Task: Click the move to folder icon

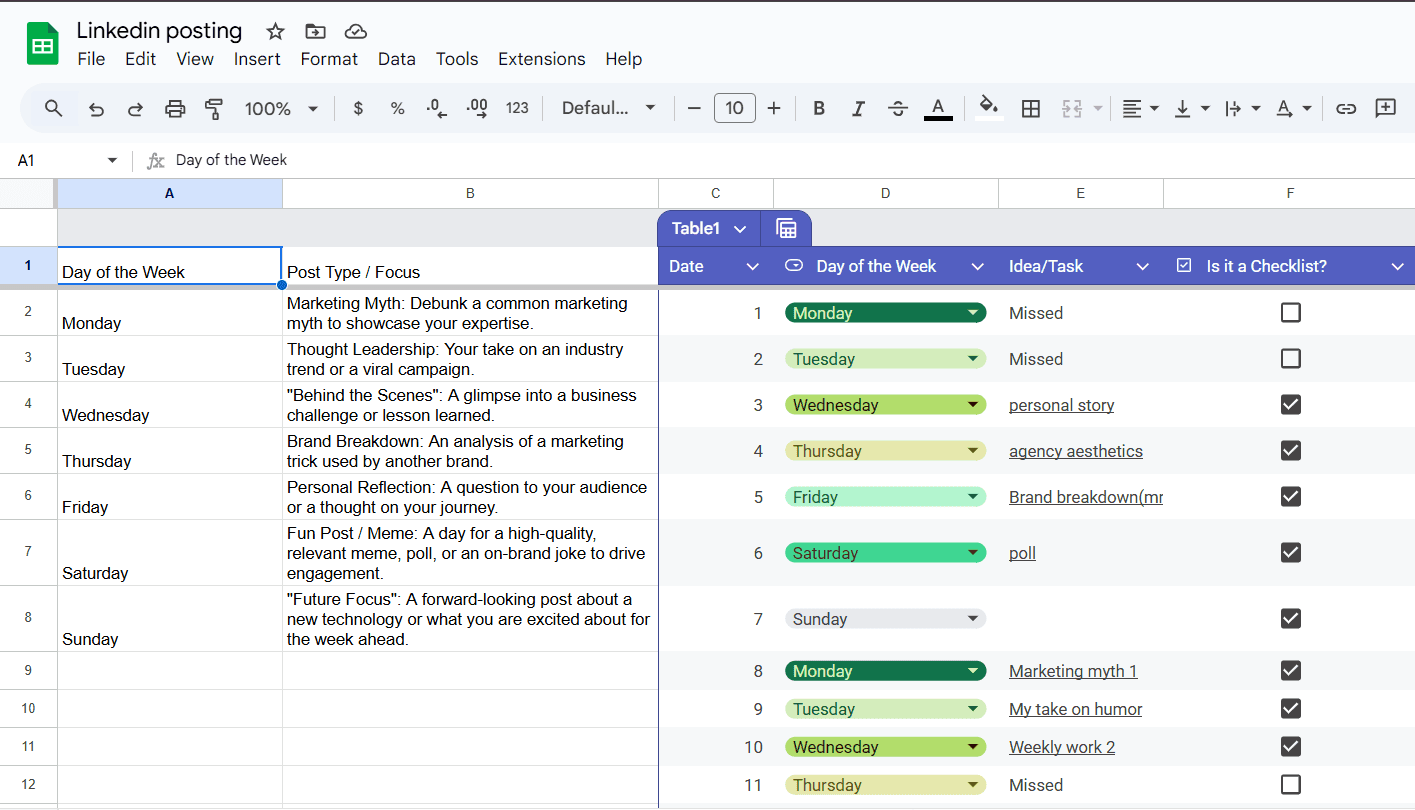Action: click(315, 31)
